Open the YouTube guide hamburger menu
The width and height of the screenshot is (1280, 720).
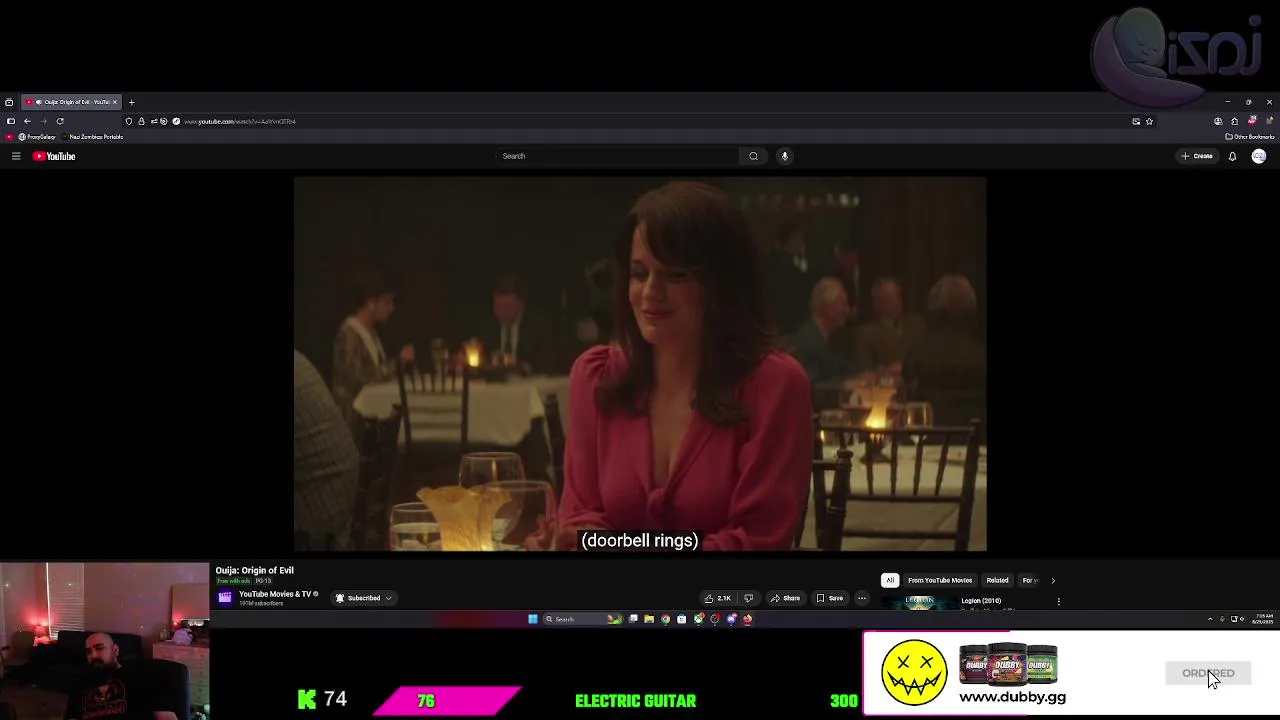pyautogui.click(x=16, y=156)
